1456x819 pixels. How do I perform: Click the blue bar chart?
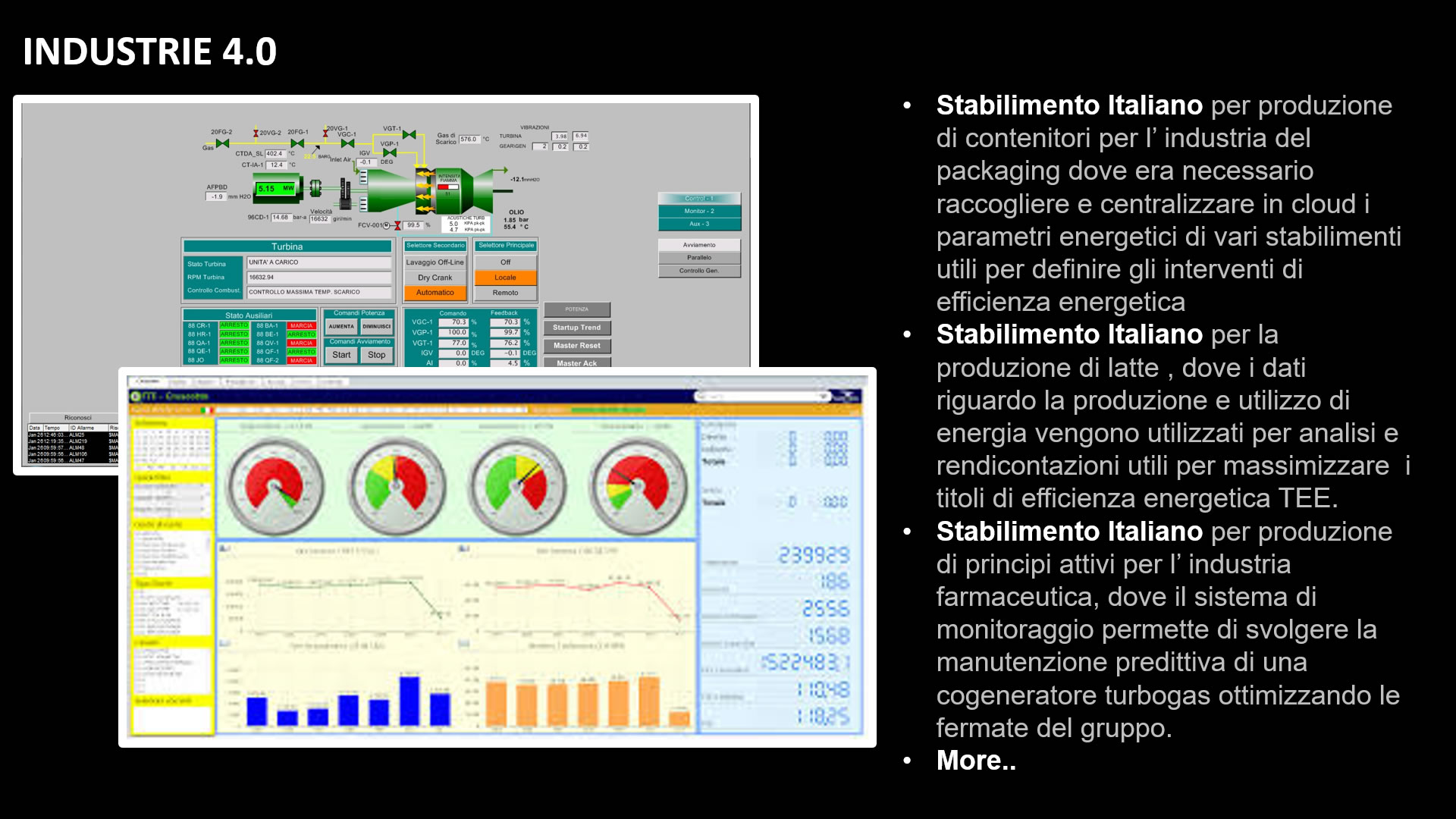click(x=339, y=686)
